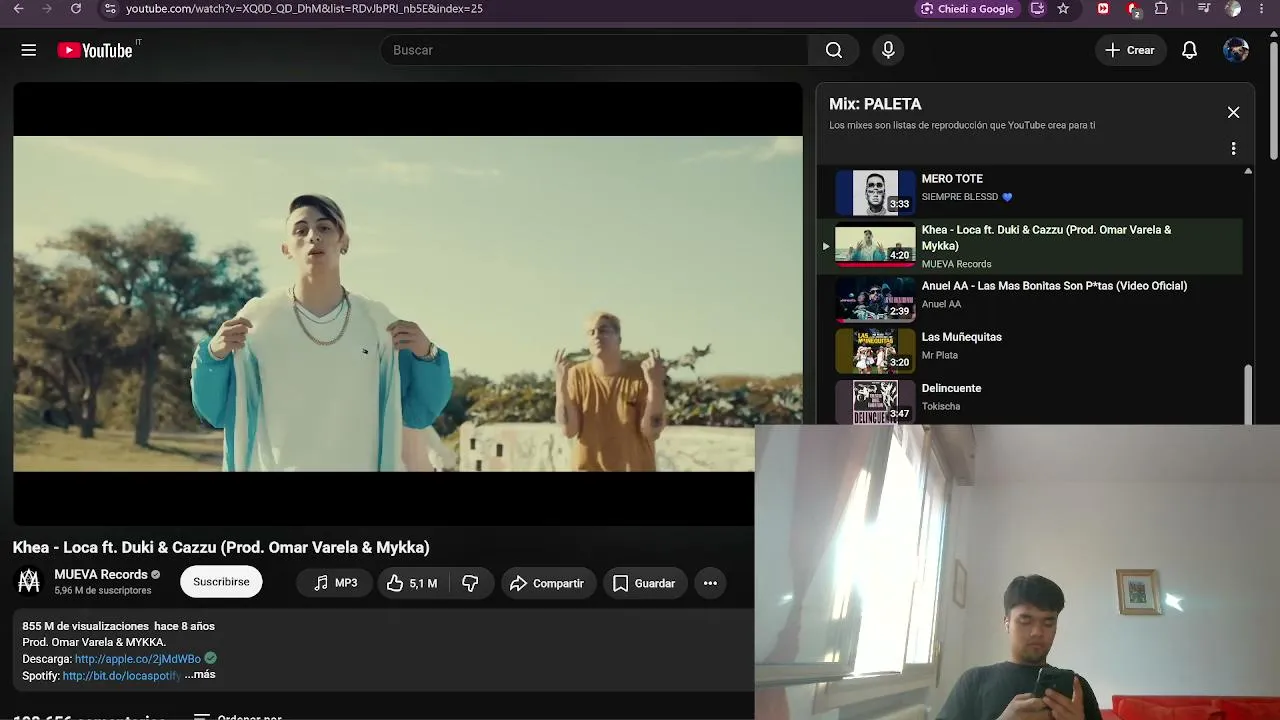Open the Chrome three-dot menu
The height and width of the screenshot is (720, 1280).
coord(1263,9)
